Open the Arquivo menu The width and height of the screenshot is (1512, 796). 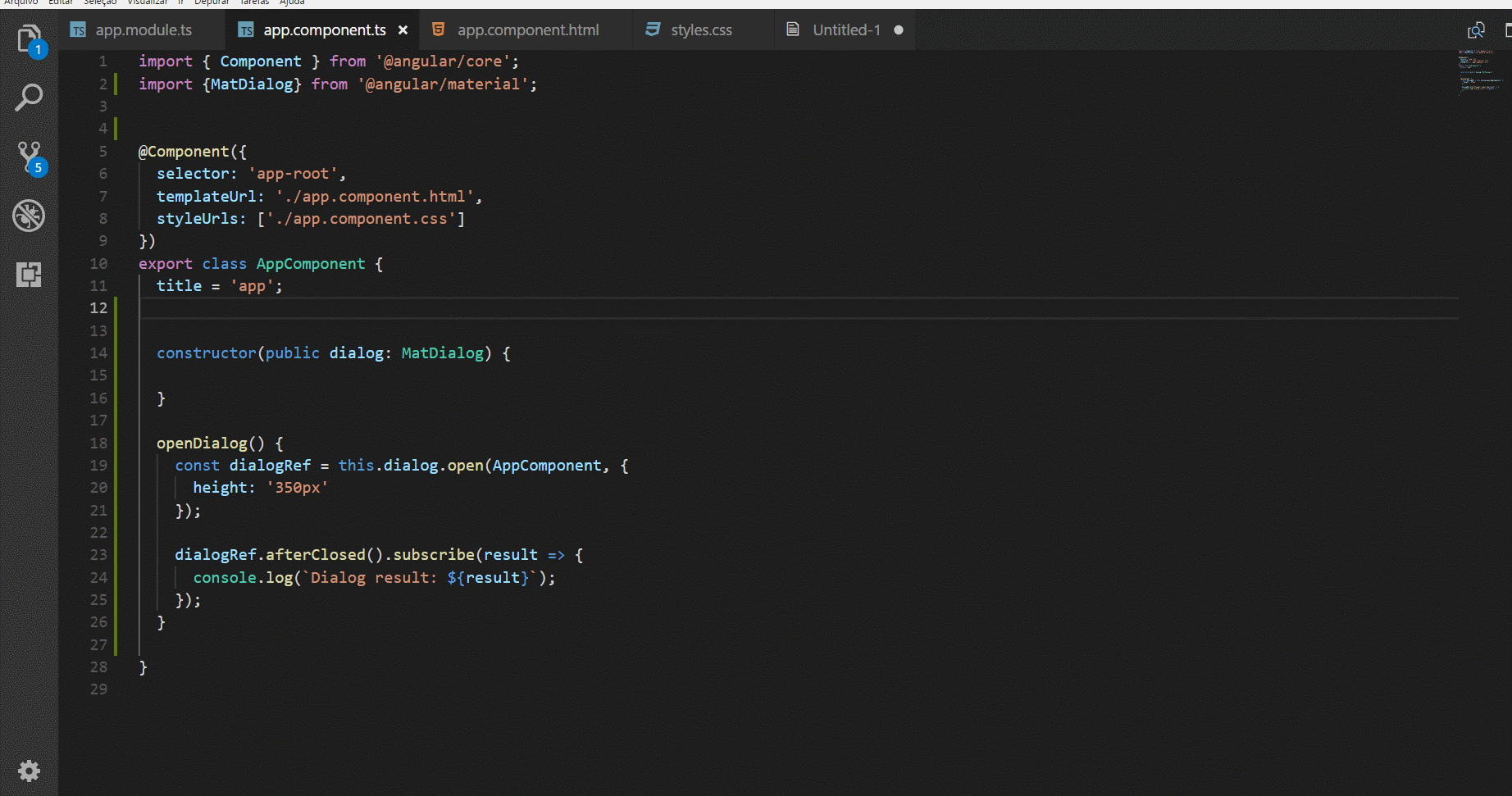[x=22, y=3]
